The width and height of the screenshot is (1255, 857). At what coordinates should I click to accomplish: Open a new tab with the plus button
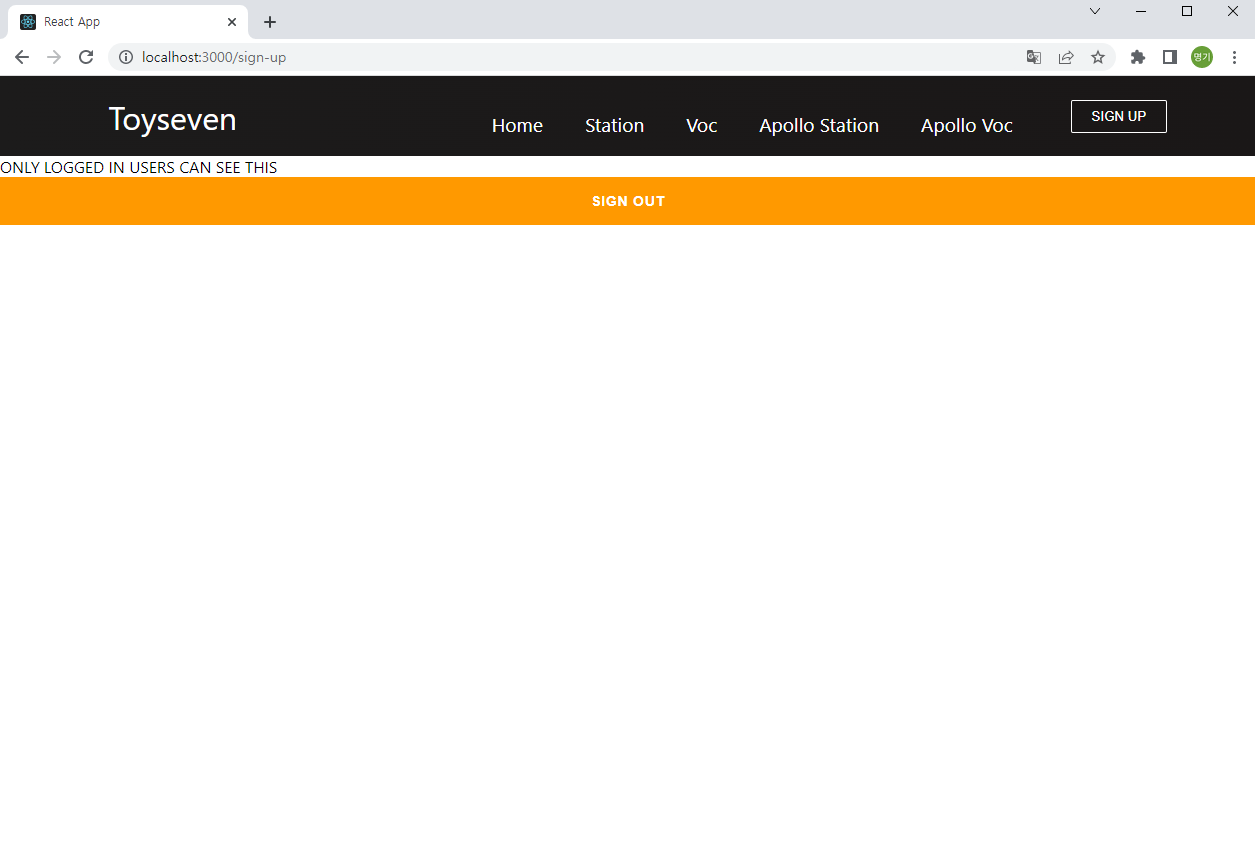pyautogui.click(x=270, y=21)
